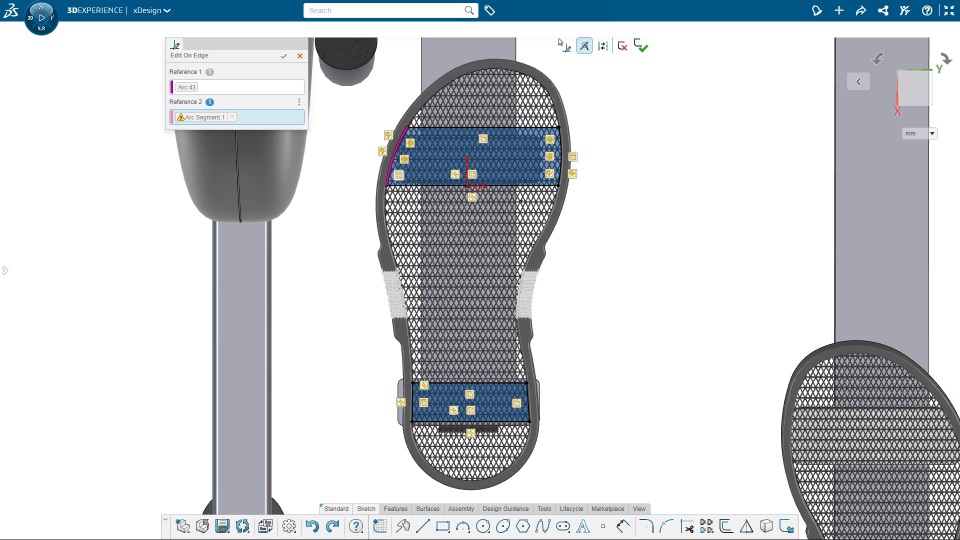This screenshot has width=960, height=540.
Task: Switch to the Tools tab
Action: pyautogui.click(x=544, y=509)
